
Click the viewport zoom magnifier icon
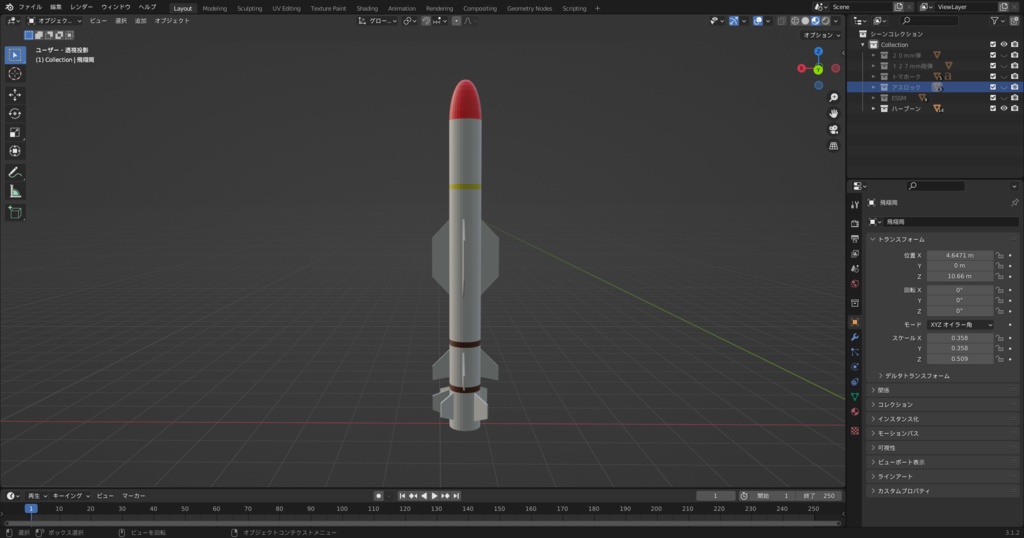coord(833,97)
